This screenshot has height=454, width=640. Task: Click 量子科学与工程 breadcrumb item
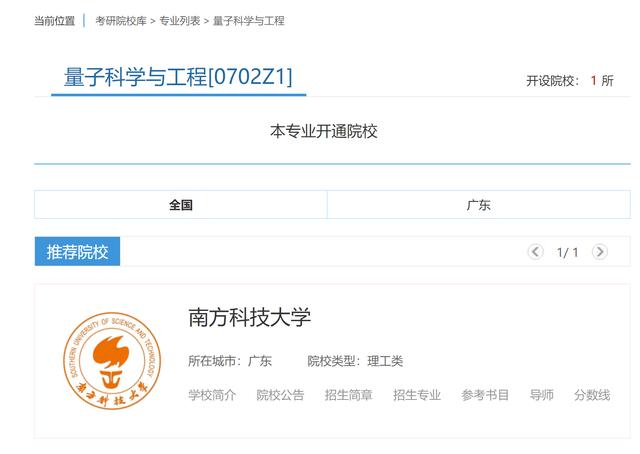pyautogui.click(x=249, y=21)
